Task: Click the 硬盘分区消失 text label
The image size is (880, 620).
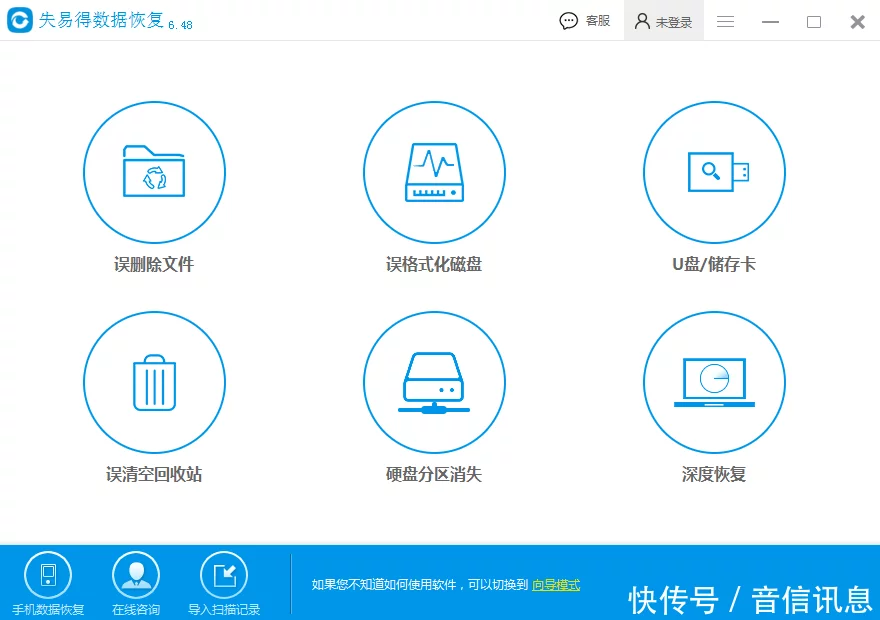Action: pyautogui.click(x=434, y=474)
